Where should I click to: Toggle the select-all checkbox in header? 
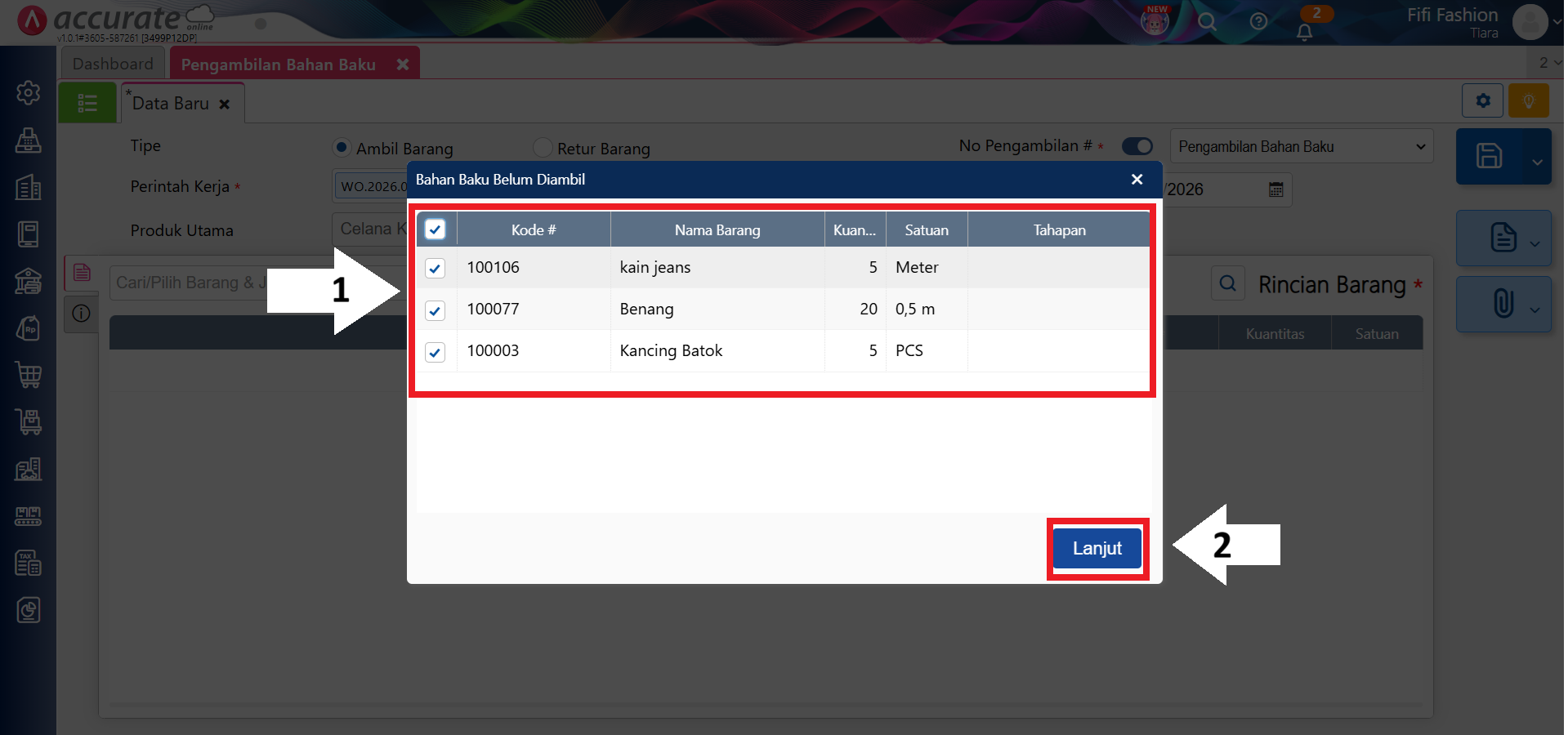435,229
